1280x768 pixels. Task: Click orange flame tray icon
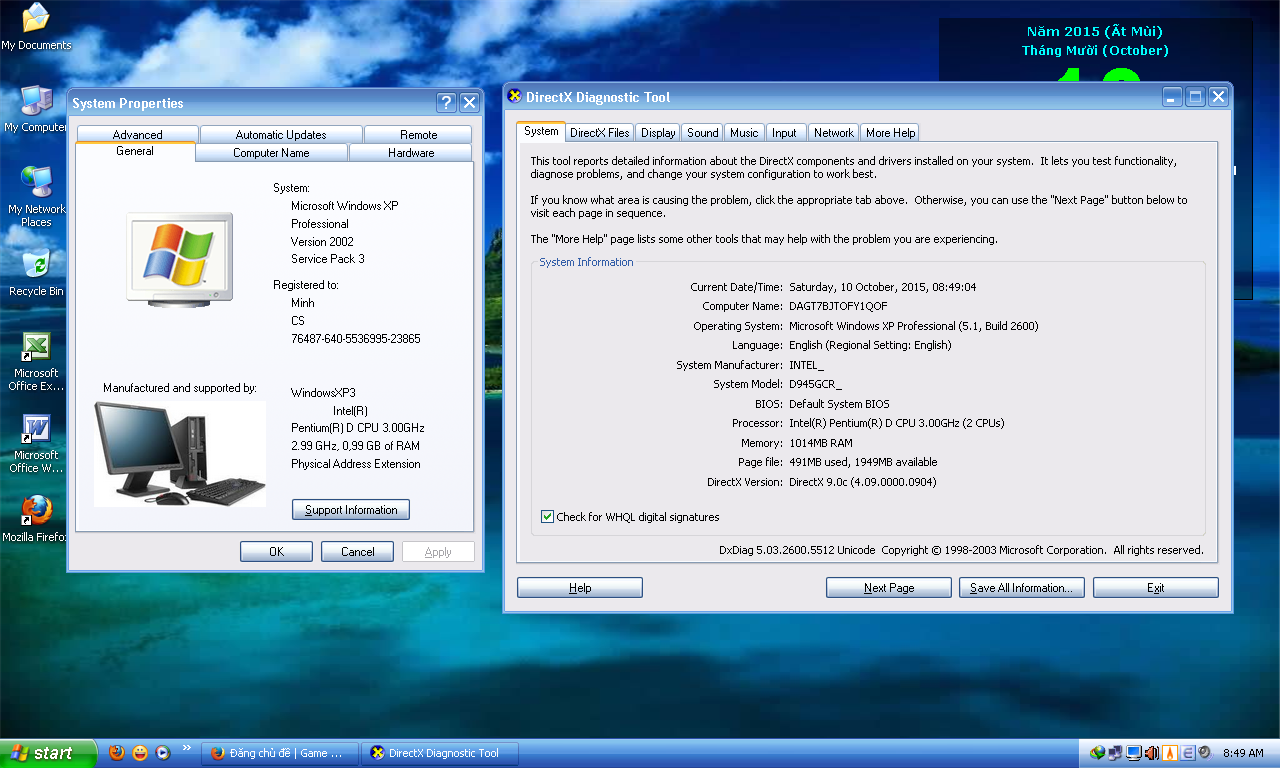pos(1169,753)
